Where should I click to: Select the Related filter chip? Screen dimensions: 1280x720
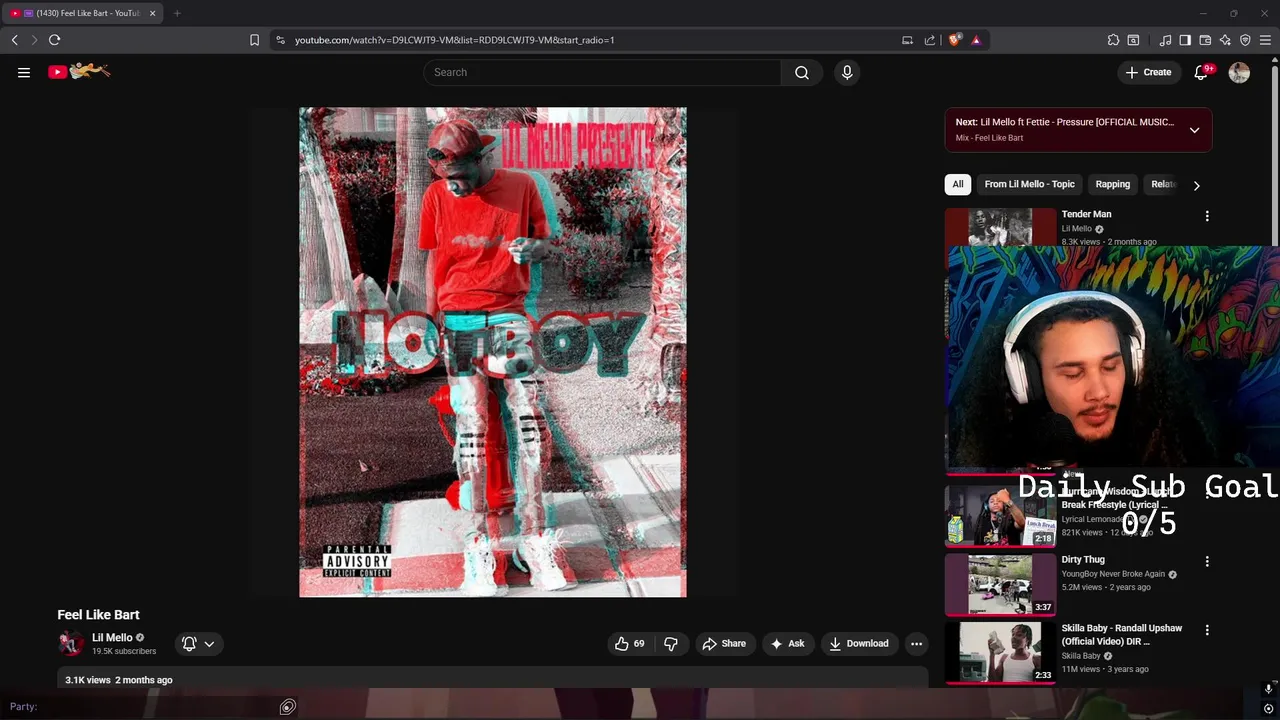(1162, 184)
